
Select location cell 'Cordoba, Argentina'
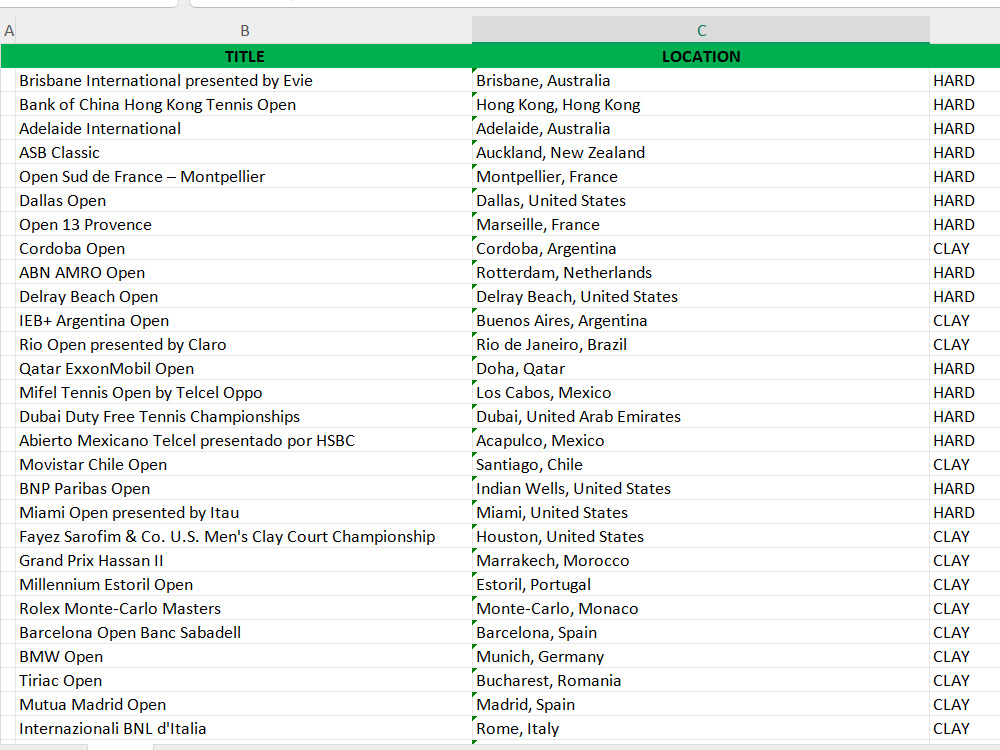[701, 249]
